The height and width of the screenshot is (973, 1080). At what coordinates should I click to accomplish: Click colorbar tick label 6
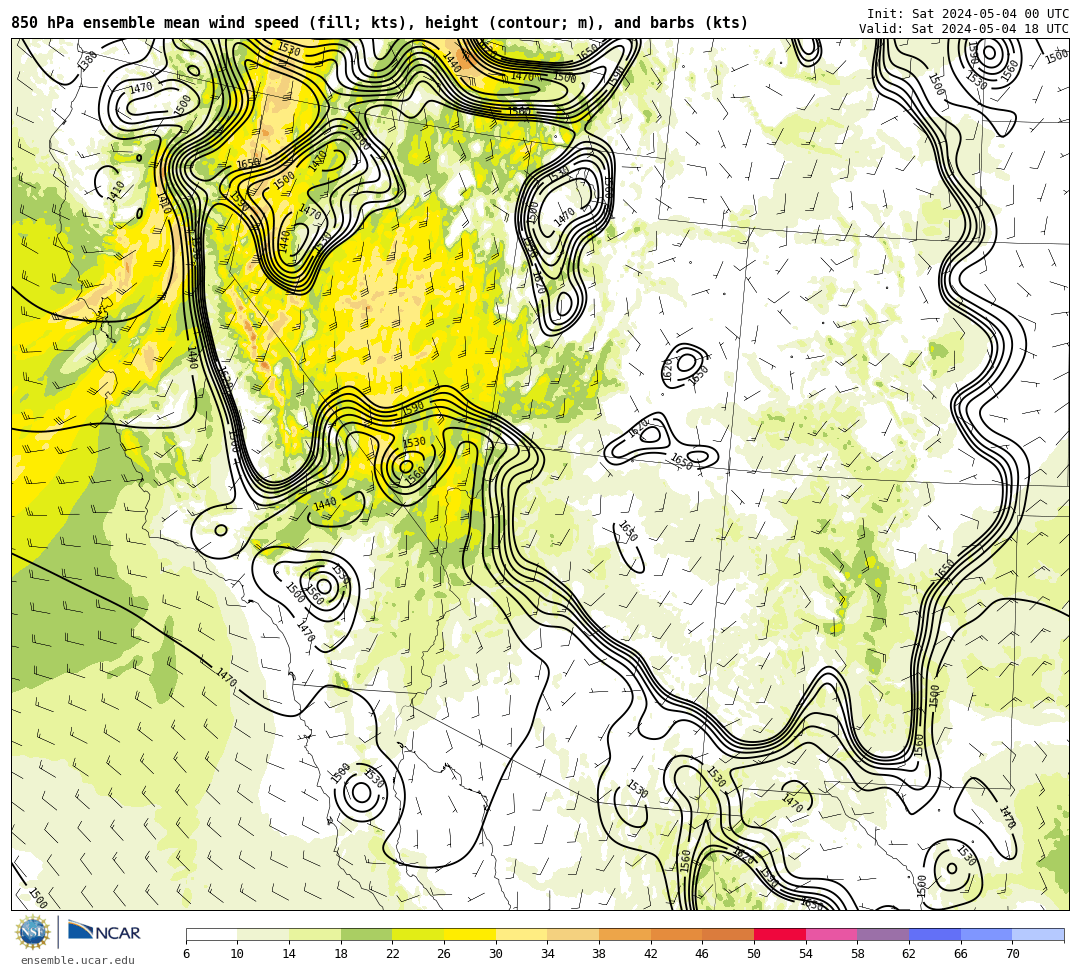[x=186, y=954]
